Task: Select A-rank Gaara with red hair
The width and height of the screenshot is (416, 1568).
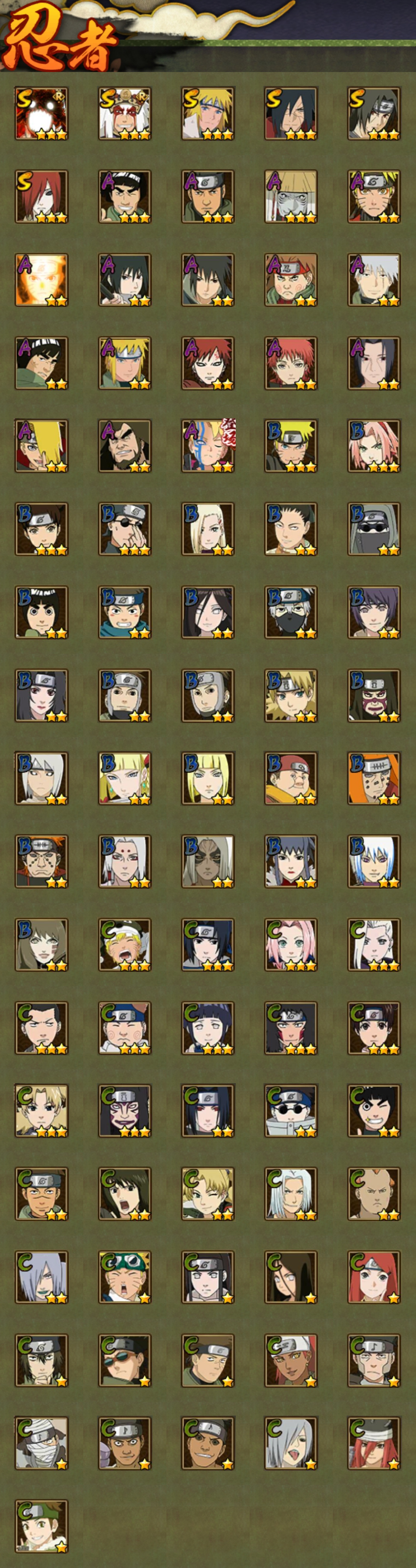Action: [208, 363]
